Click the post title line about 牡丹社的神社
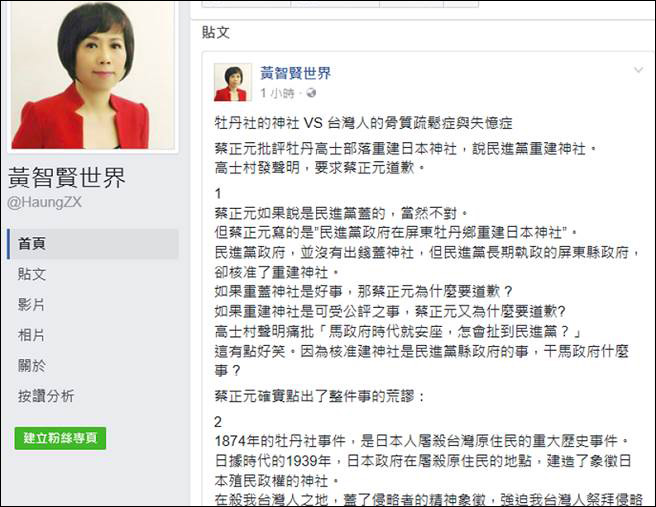This screenshot has height=507, width=656. click(363, 123)
